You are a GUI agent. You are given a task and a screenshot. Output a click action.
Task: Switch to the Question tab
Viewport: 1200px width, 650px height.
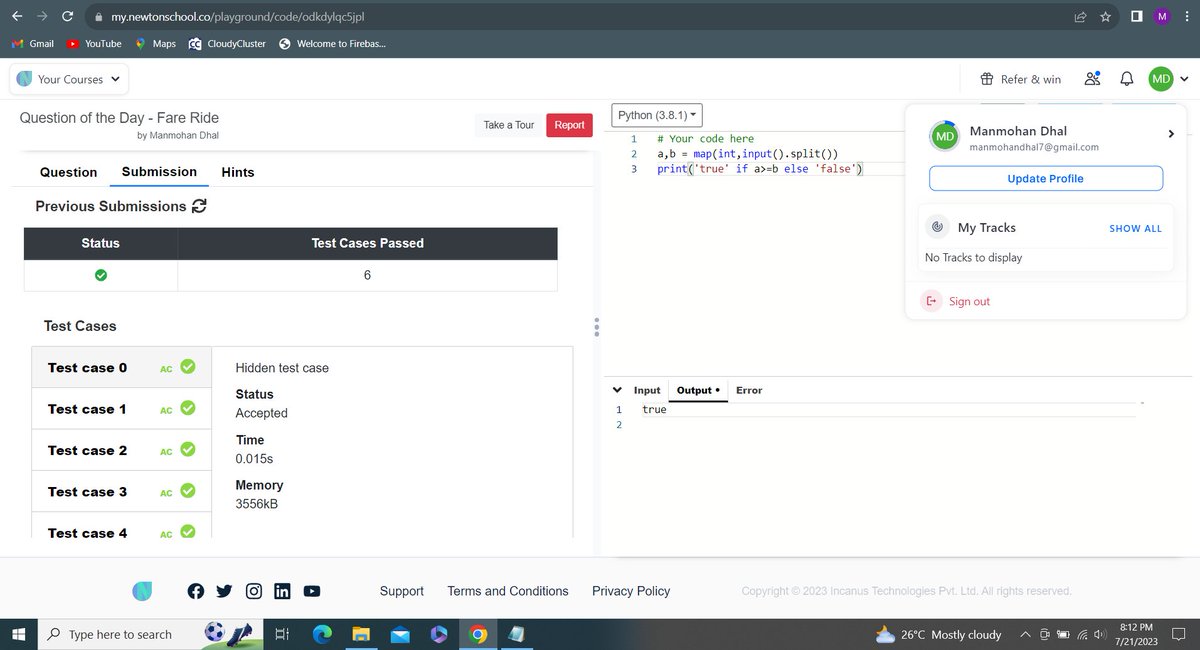click(x=68, y=172)
